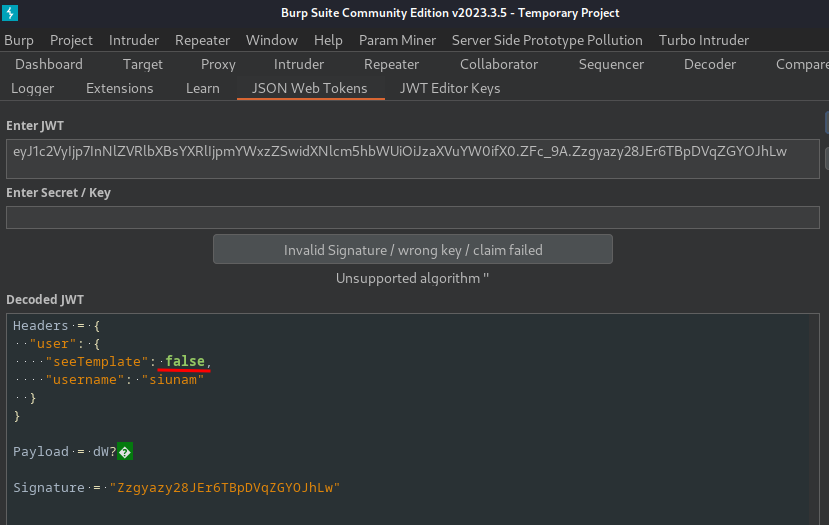This screenshot has height=525, width=829.
Task: Open the Intruder menu in menu bar
Action: pyautogui.click(x=134, y=40)
